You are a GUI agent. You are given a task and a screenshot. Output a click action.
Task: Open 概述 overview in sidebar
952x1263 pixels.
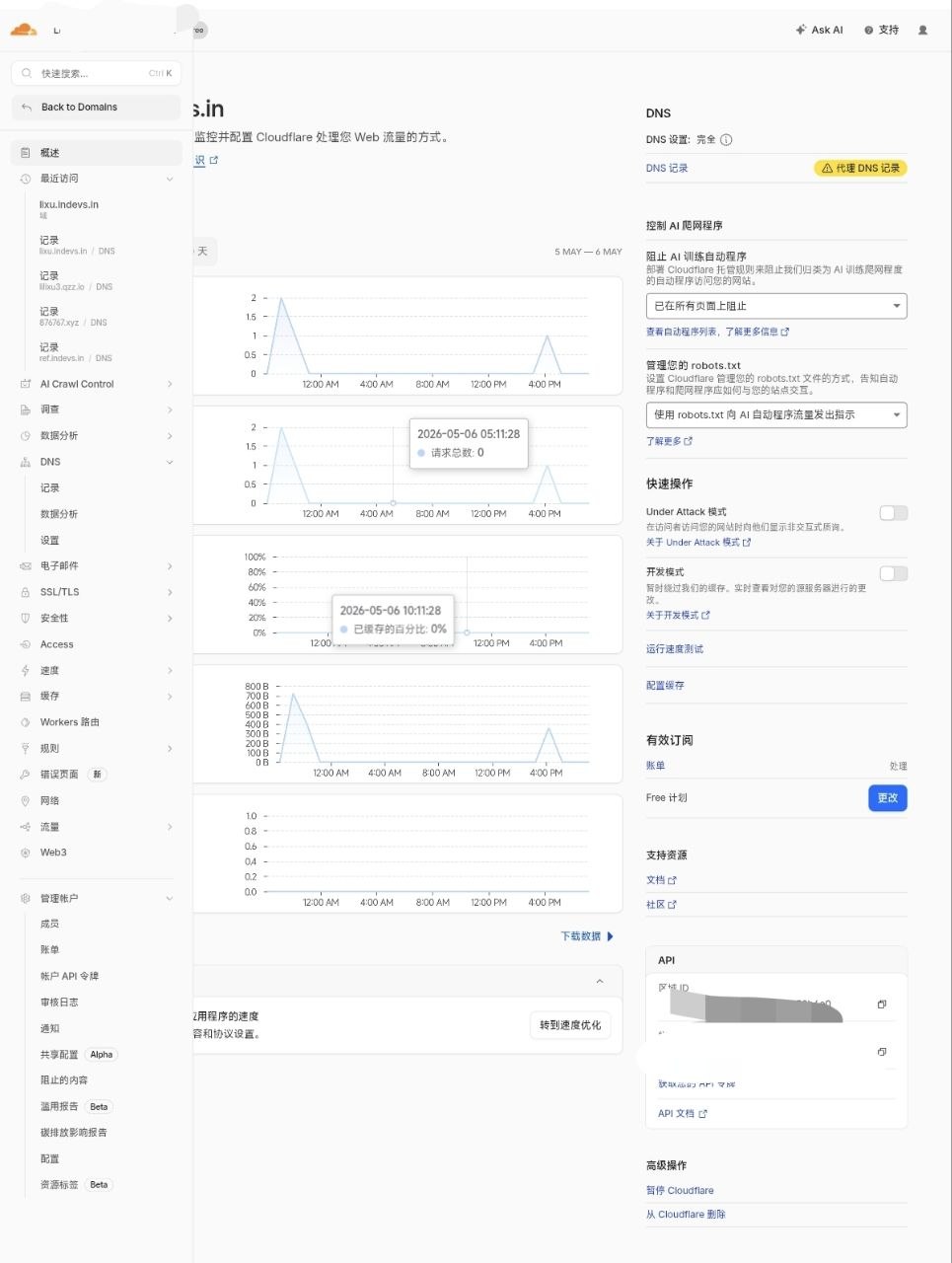coord(96,153)
